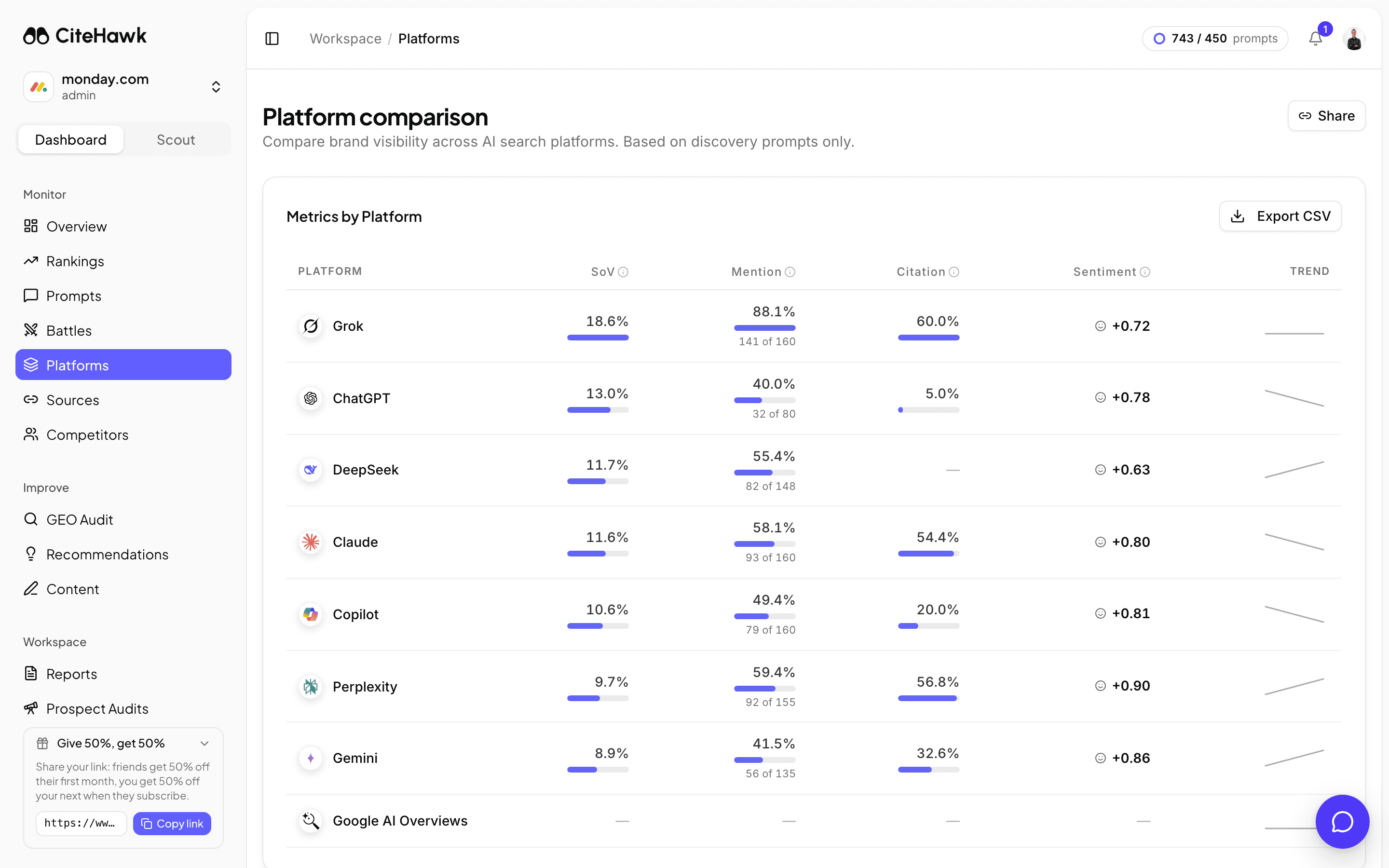1389x868 pixels.
Task: Click the Sentiment info icon
Action: pyautogui.click(x=1145, y=272)
